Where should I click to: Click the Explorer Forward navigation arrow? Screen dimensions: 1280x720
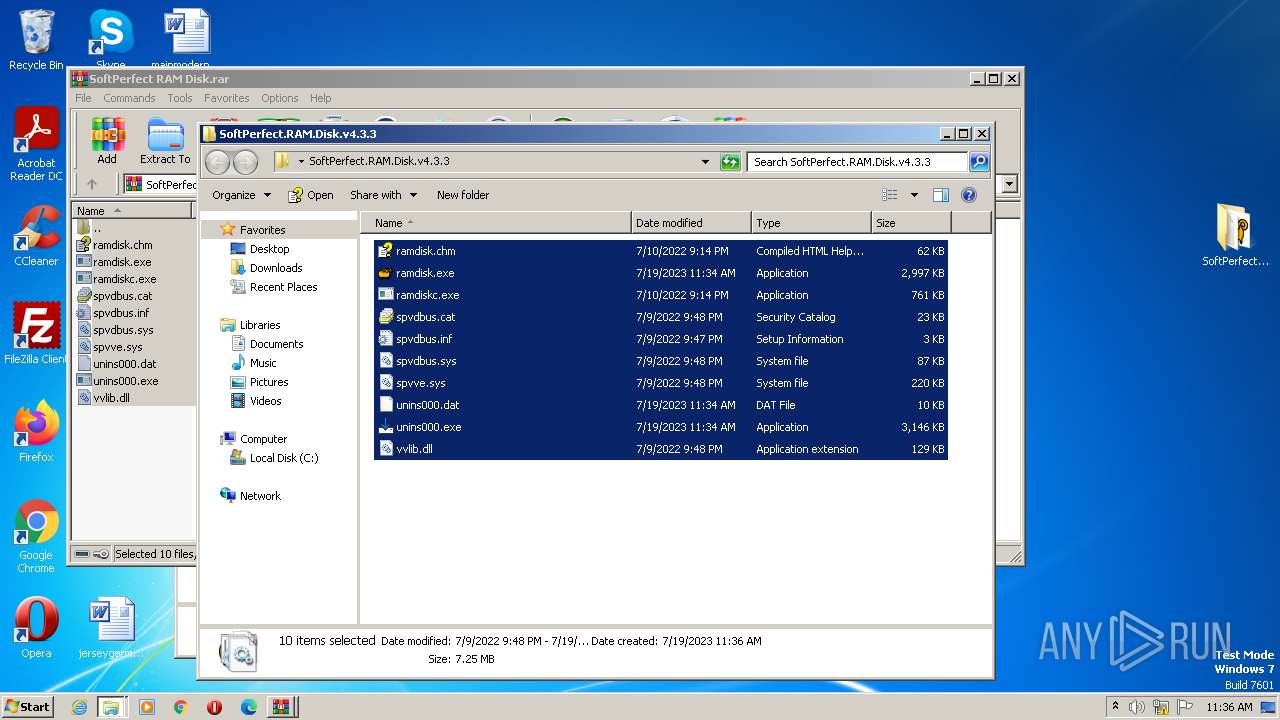(x=245, y=161)
